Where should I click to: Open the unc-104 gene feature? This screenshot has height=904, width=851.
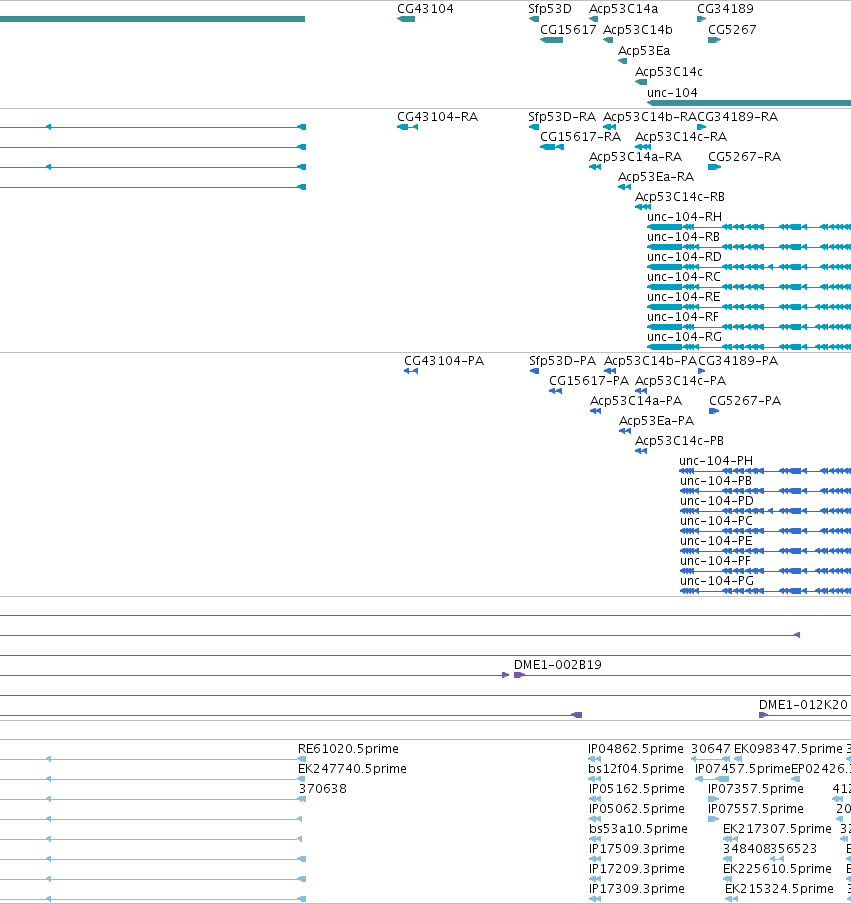[749, 103]
